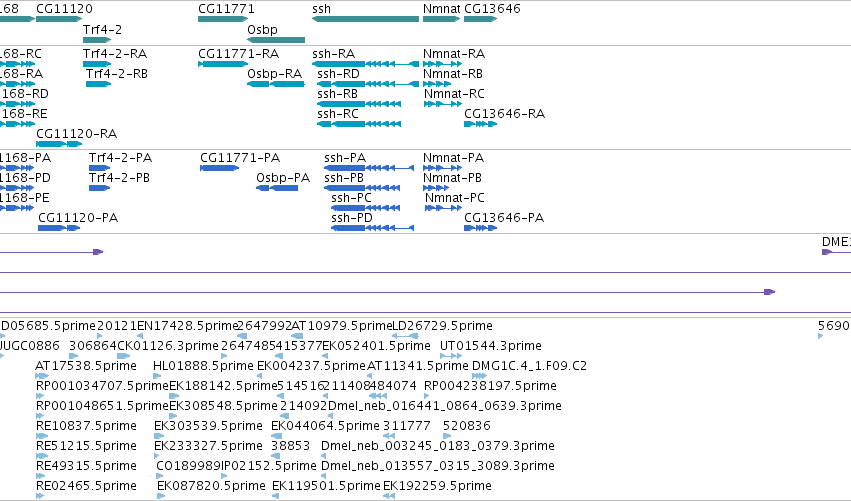Viewport: 851px width, 501px height.
Task: Click the AT17538.5prime EST label
Action: pos(86,366)
